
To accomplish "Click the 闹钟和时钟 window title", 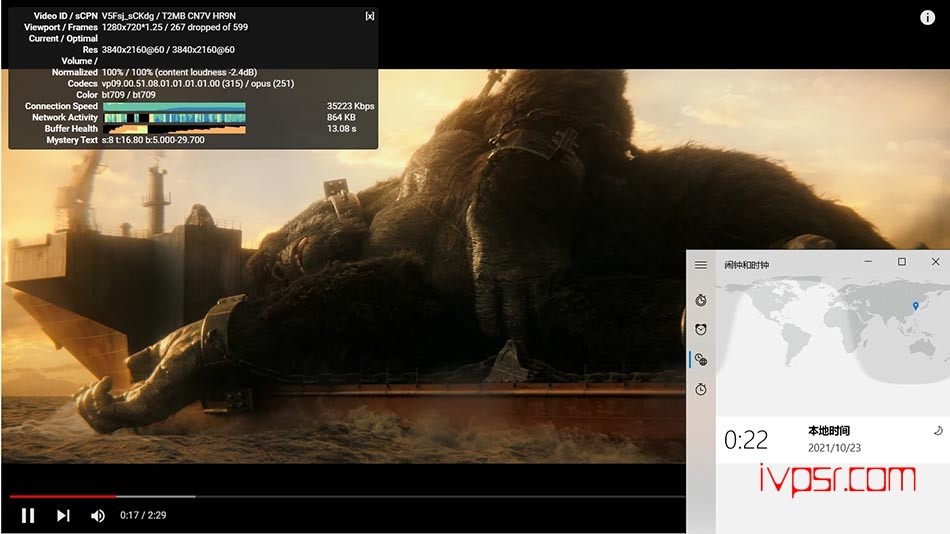I will pyautogui.click(x=746, y=265).
